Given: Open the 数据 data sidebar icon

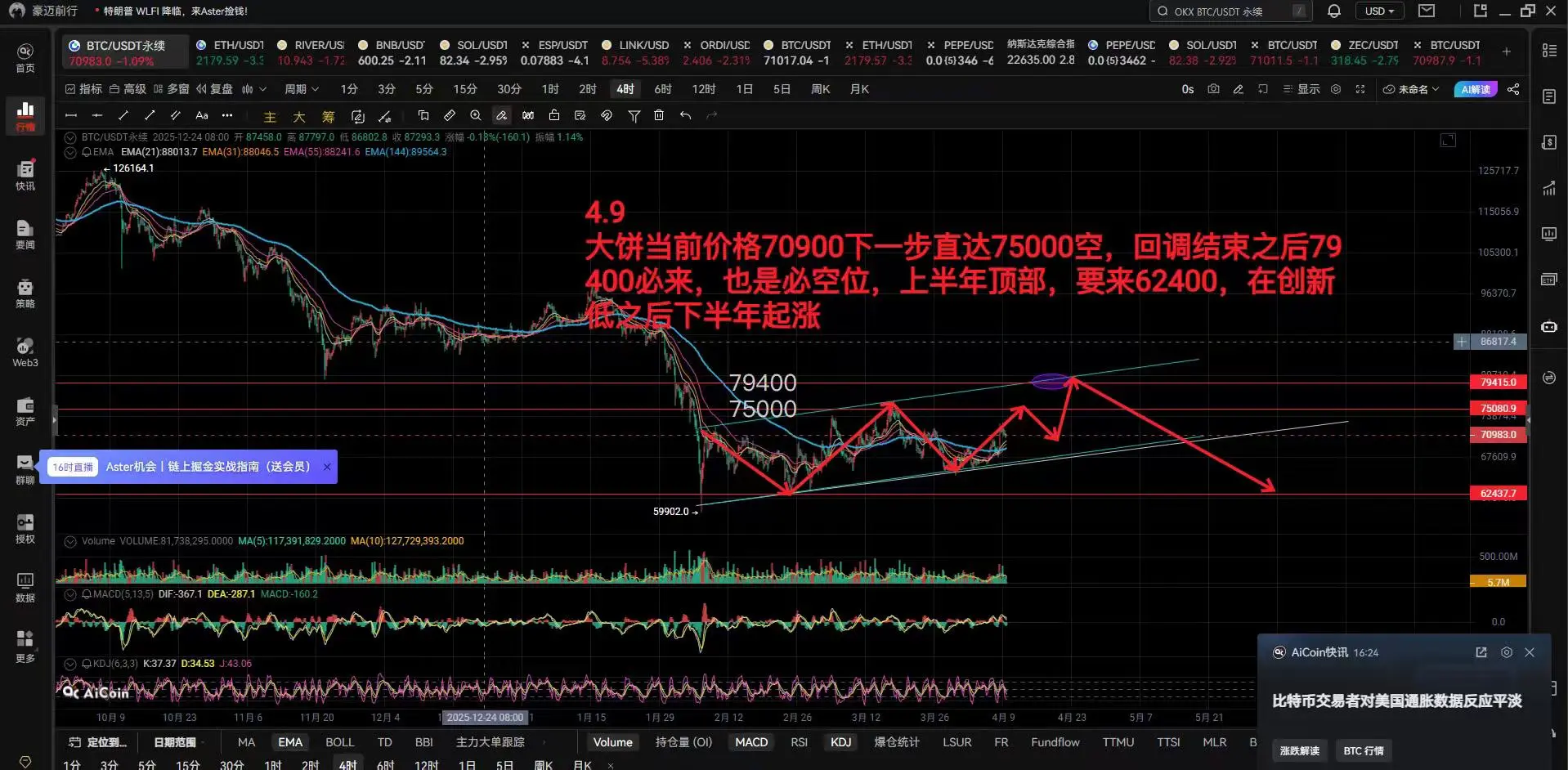Looking at the screenshot, I should click(25, 587).
